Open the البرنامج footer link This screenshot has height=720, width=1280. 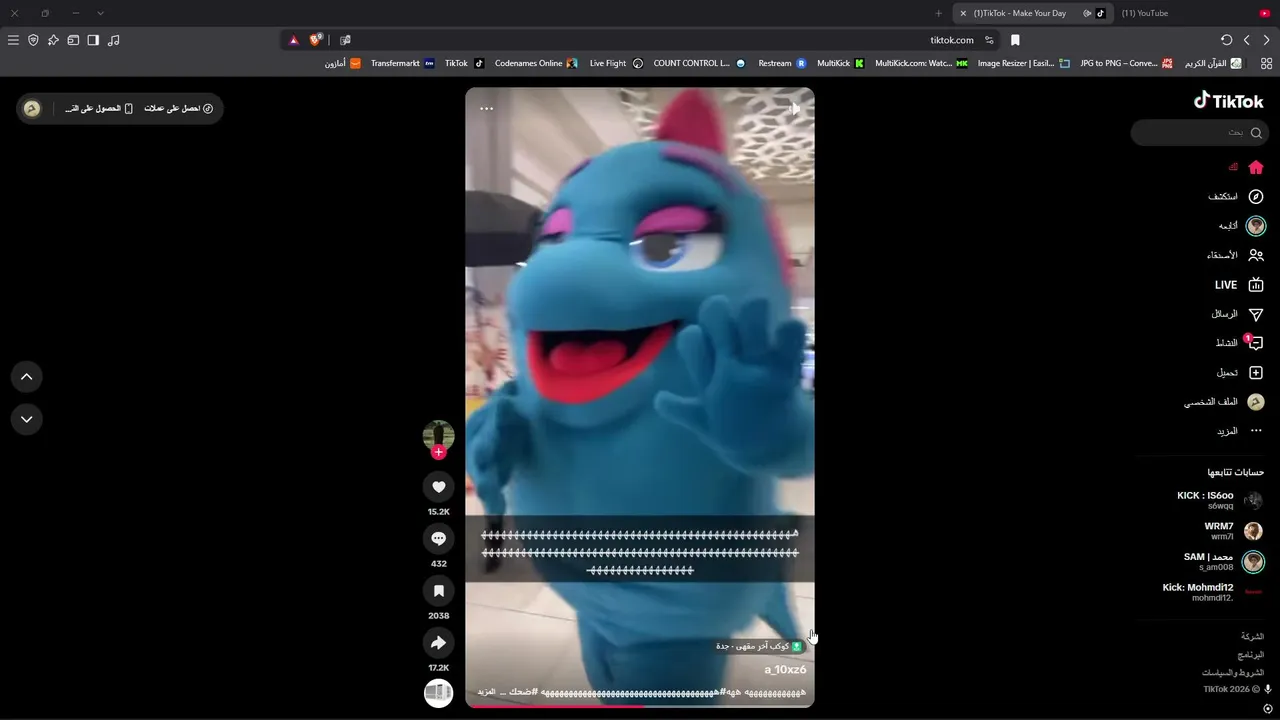[x=1251, y=654]
